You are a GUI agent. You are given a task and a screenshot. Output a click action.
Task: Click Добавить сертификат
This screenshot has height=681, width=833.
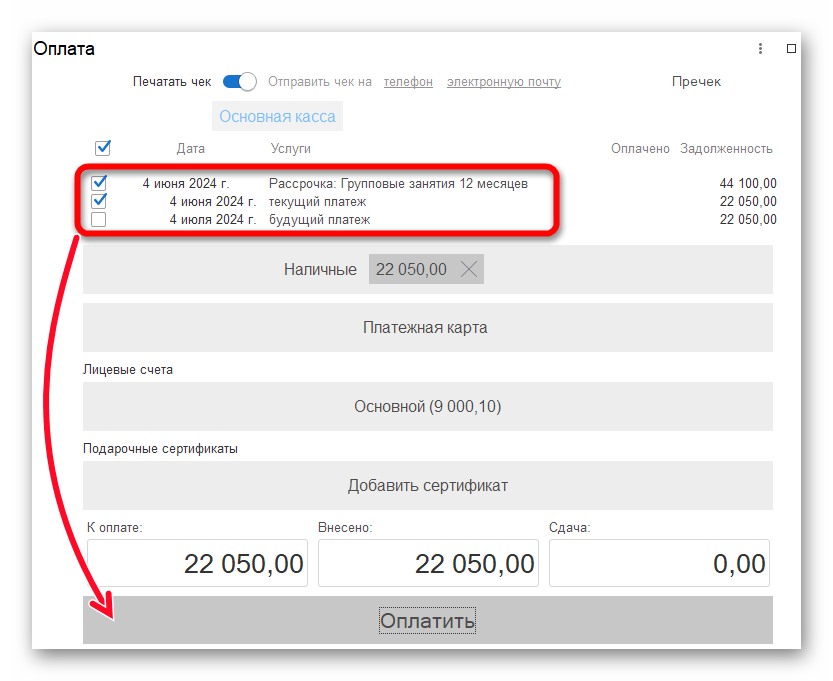click(428, 486)
